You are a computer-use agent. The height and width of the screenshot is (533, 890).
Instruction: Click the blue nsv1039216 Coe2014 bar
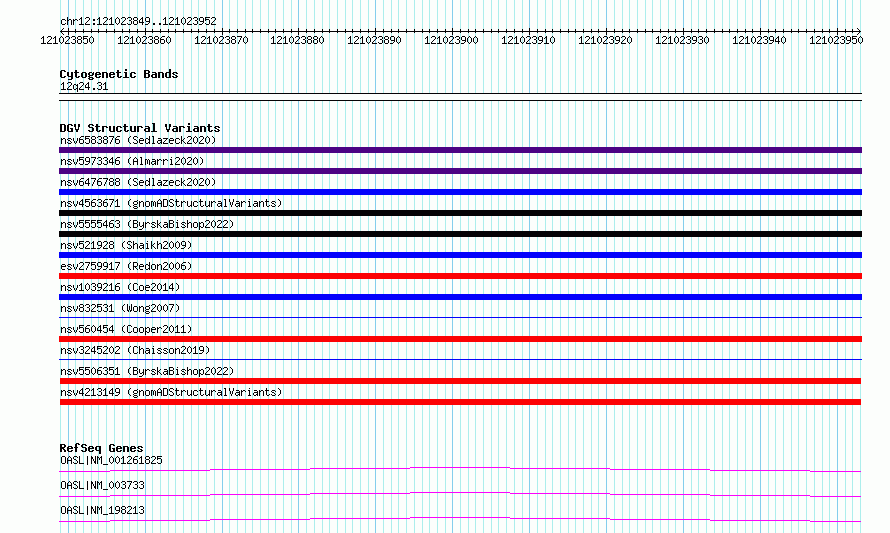coord(460,297)
